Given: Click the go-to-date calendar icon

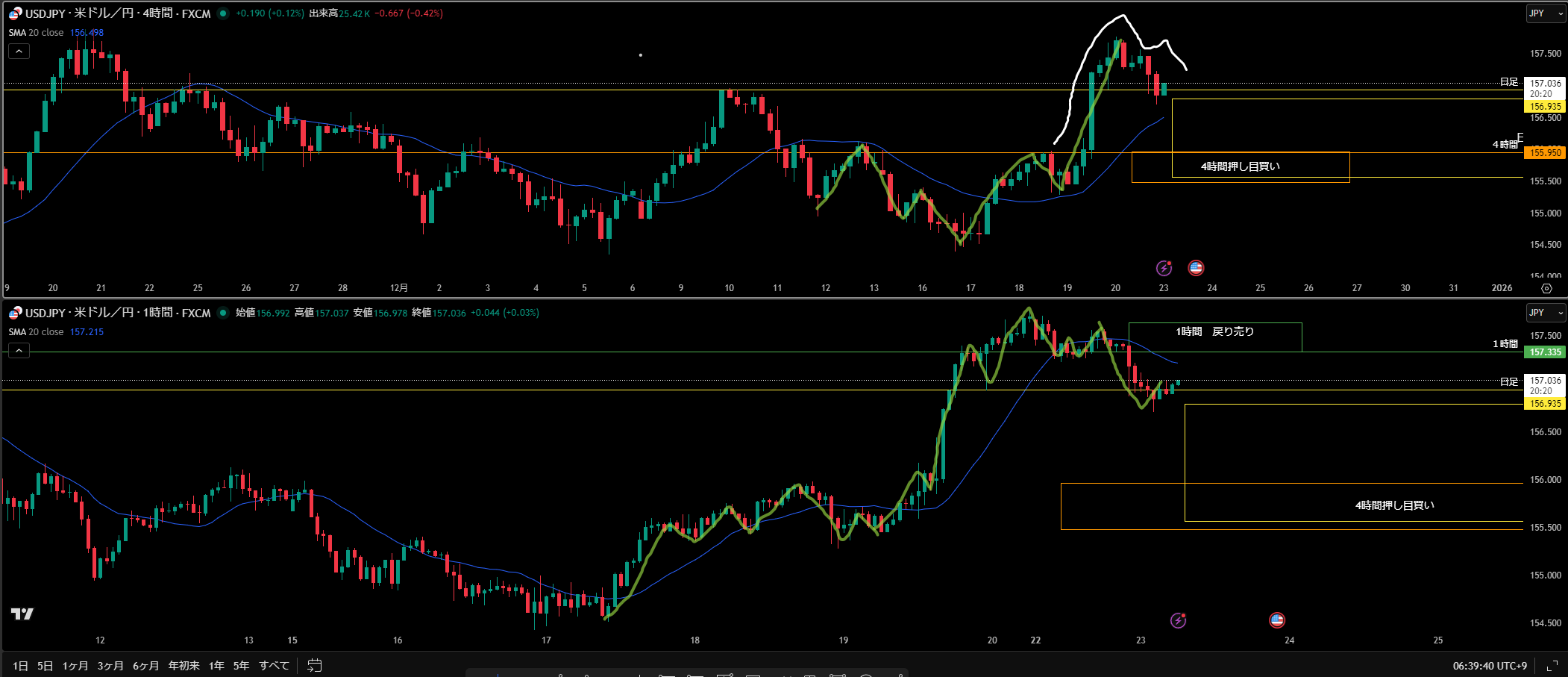Looking at the screenshot, I should click(315, 665).
